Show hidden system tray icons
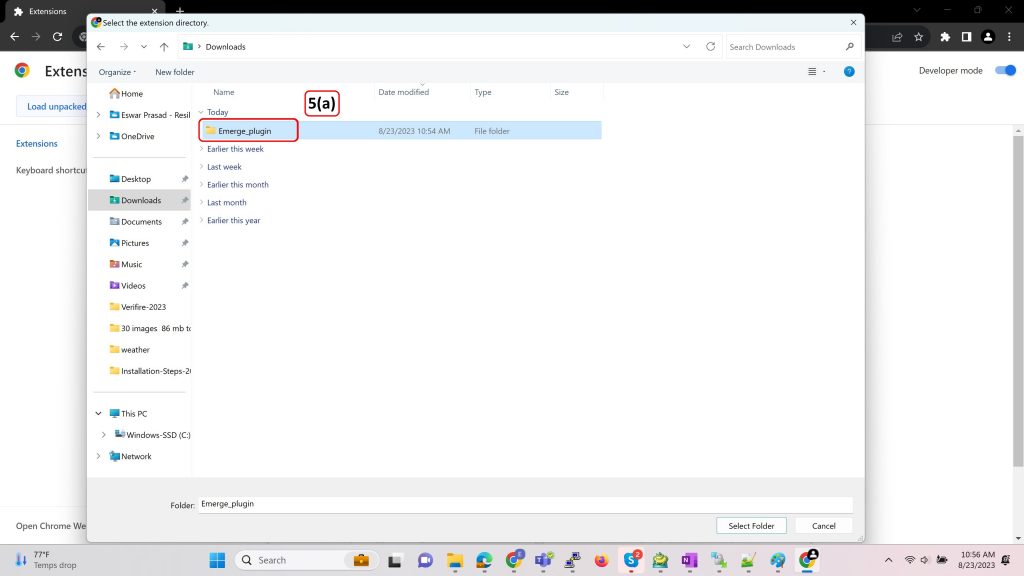 [x=888, y=560]
